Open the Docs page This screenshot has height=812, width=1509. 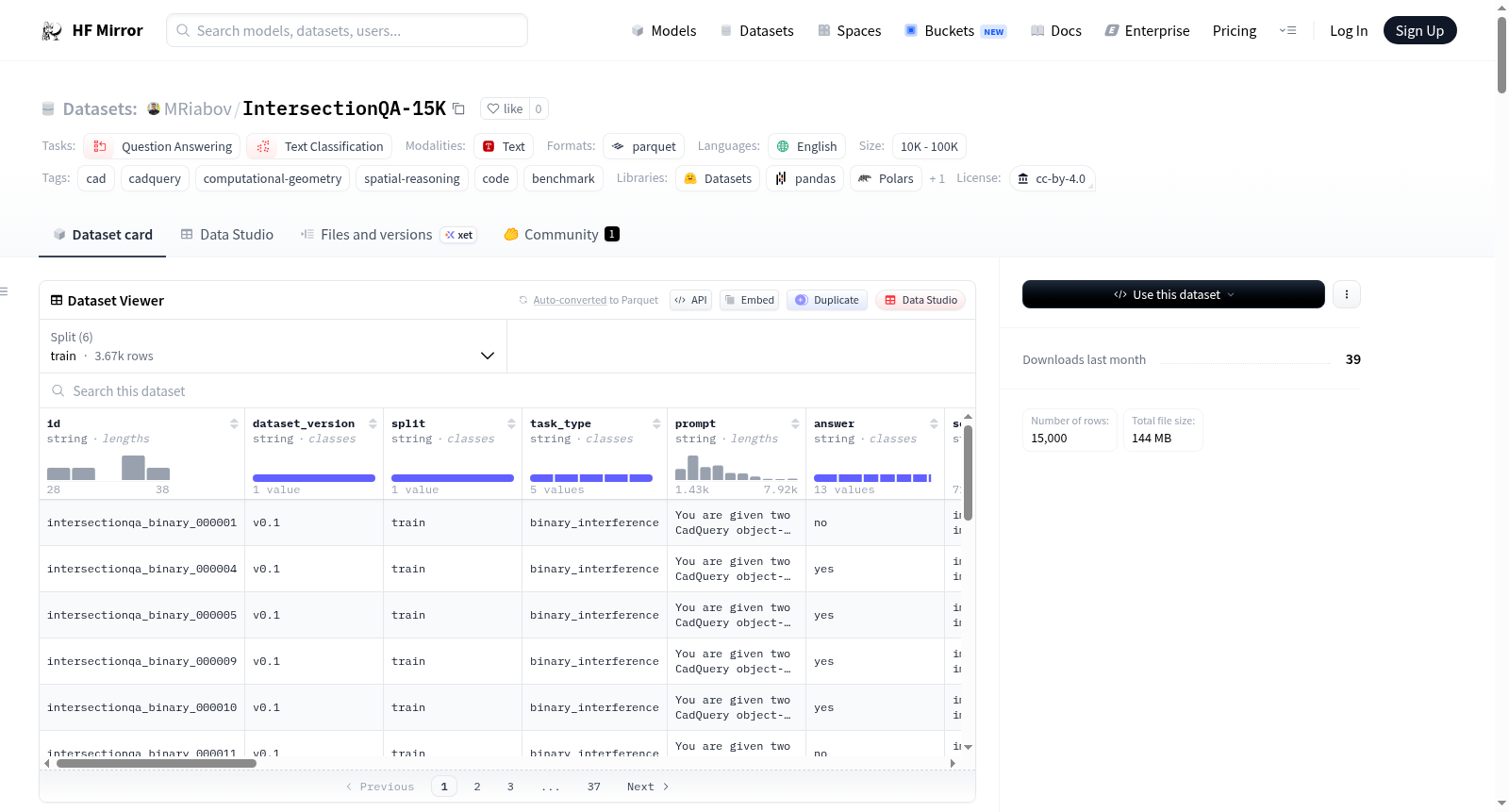click(1056, 30)
